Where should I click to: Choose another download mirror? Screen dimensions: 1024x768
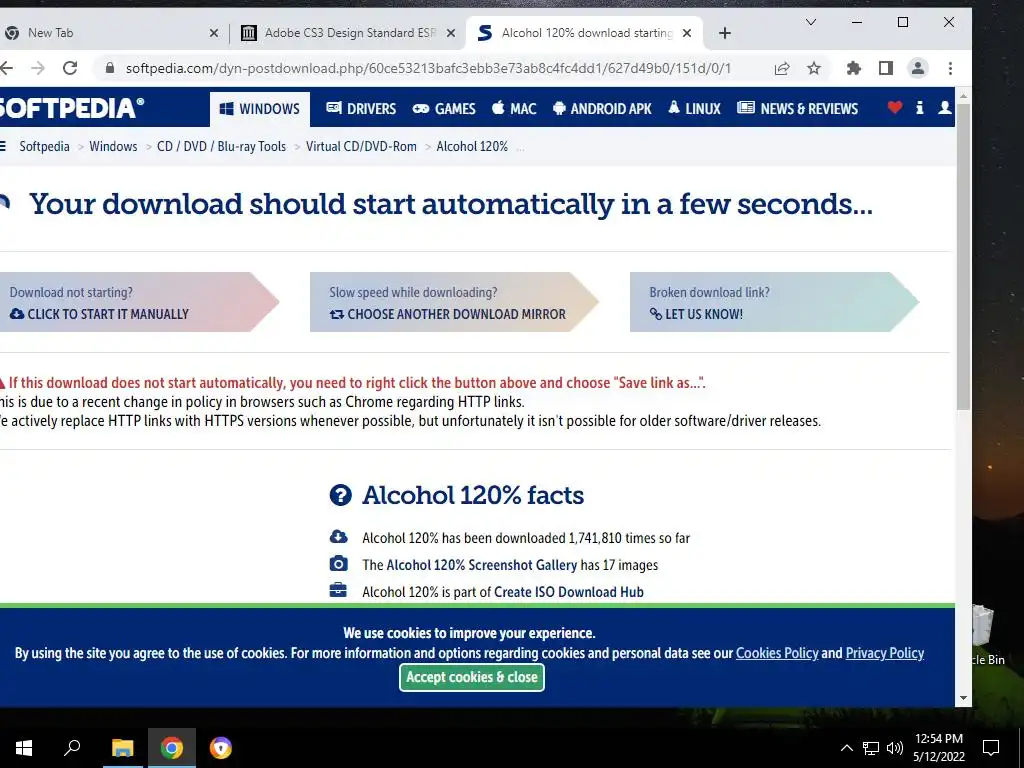pos(454,302)
